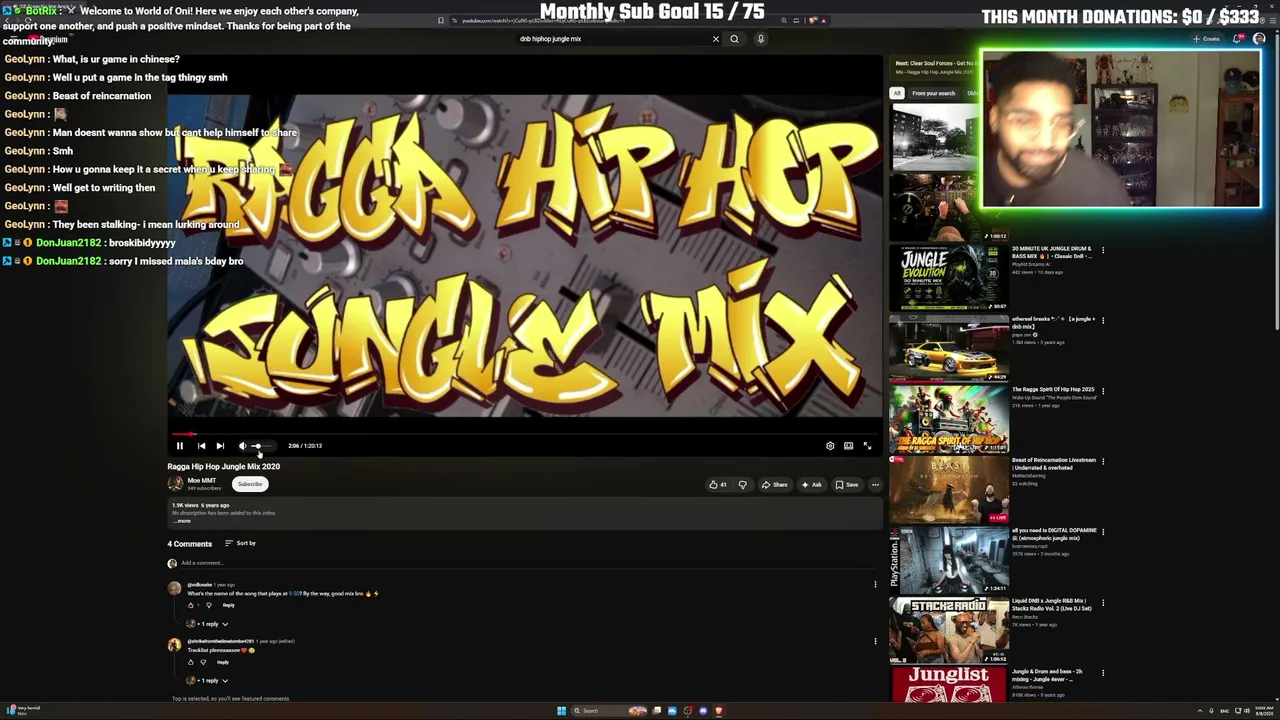This screenshot has height=720, width=1280.
Task: Start voice search with the microphone icon
Action: 760,39
